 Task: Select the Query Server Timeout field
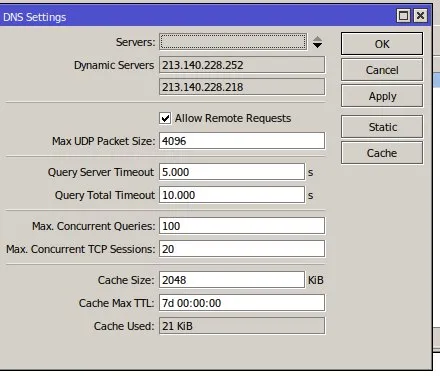click(x=232, y=172)
